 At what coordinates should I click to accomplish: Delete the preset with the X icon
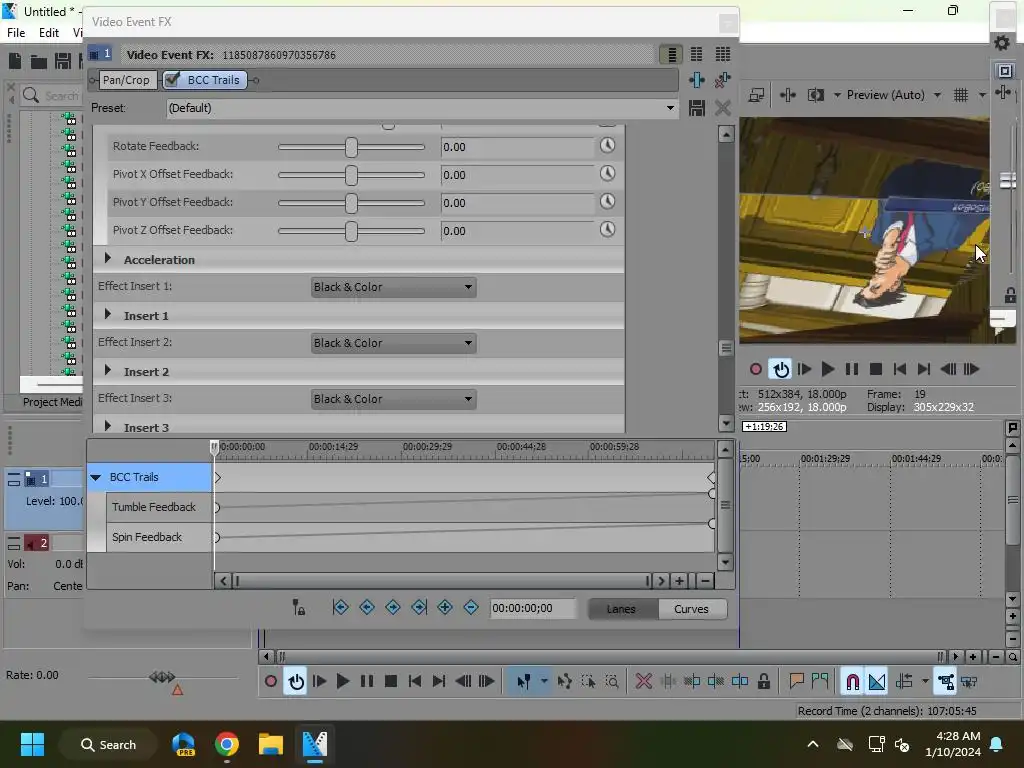(x=722, y=108)
